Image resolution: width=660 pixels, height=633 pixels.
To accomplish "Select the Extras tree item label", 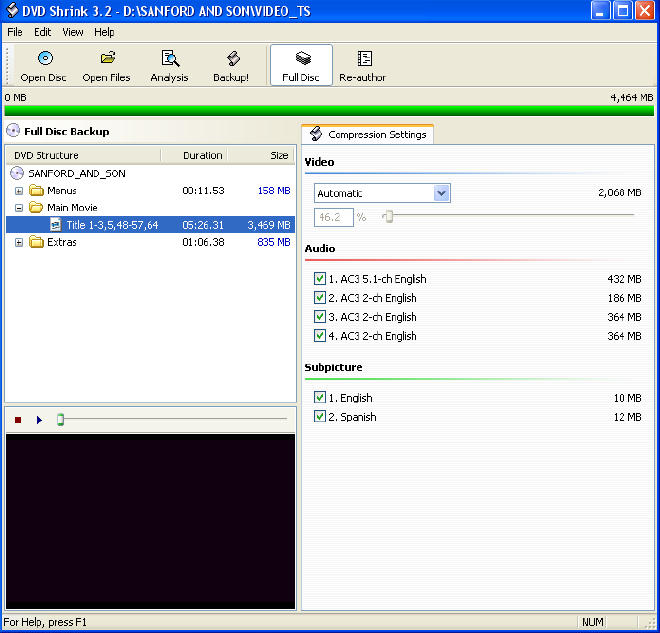I will click(62, 242).
